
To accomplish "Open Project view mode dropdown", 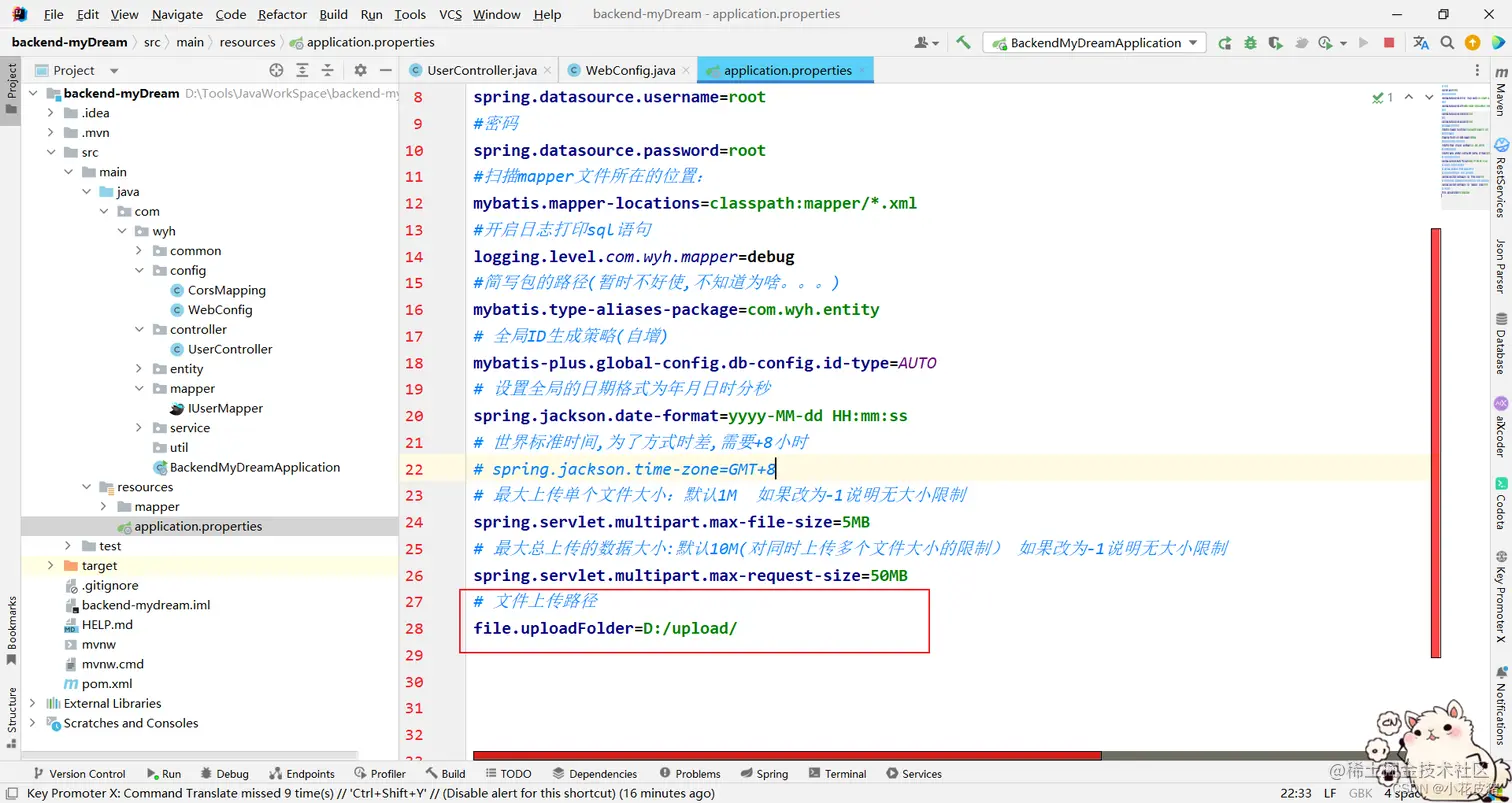I will tap(113, 70).
